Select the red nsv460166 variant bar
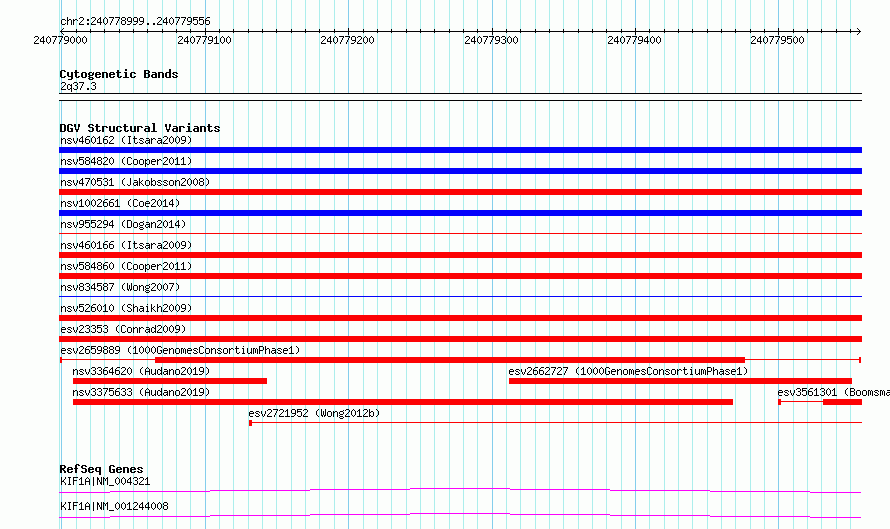 460,255
